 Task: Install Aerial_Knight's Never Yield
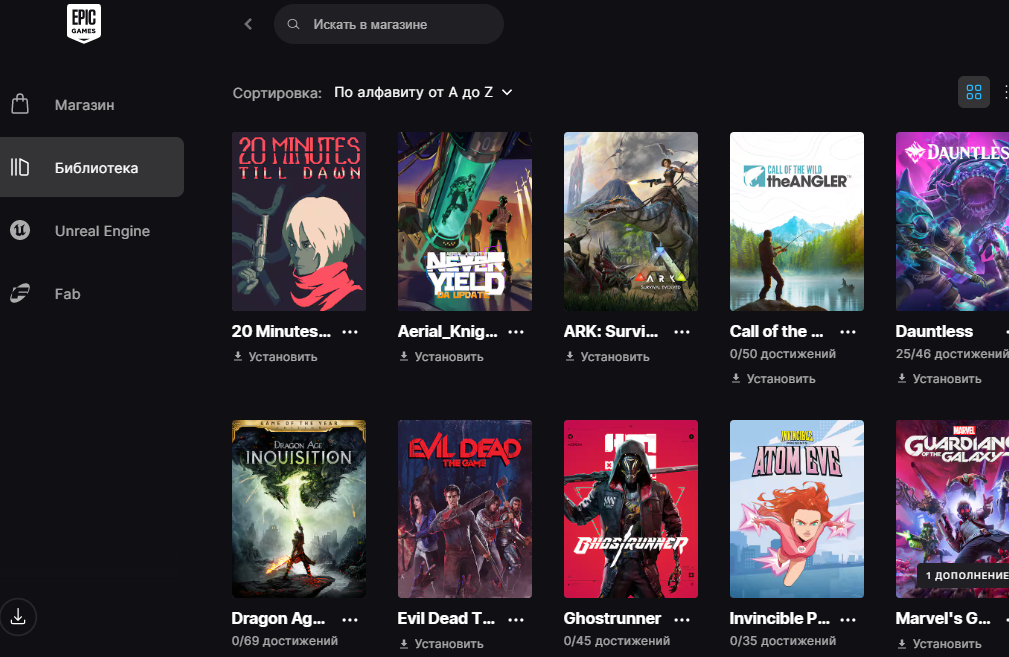[441, 357]
